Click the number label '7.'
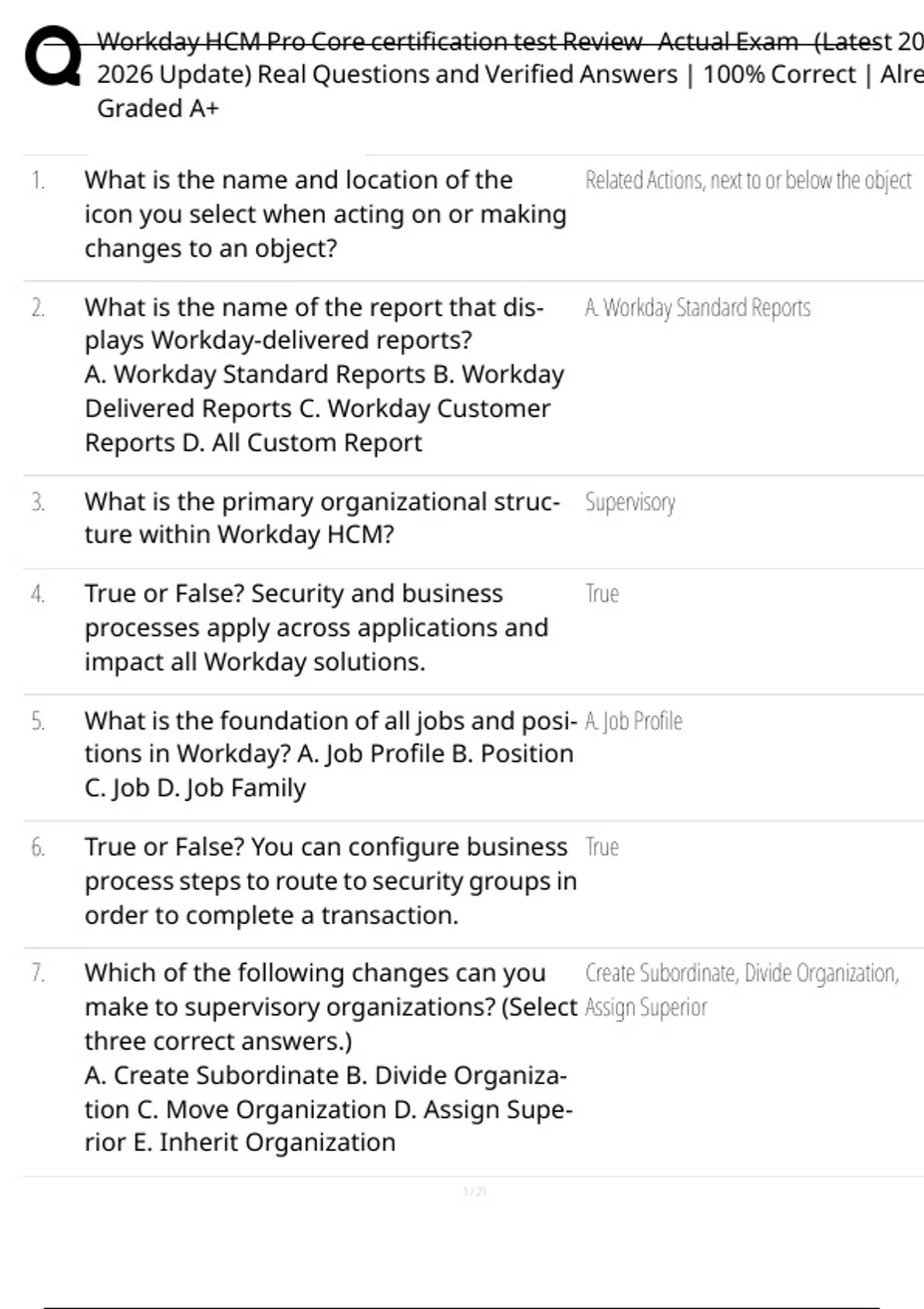924x1309 pixels. coord(38,973)
